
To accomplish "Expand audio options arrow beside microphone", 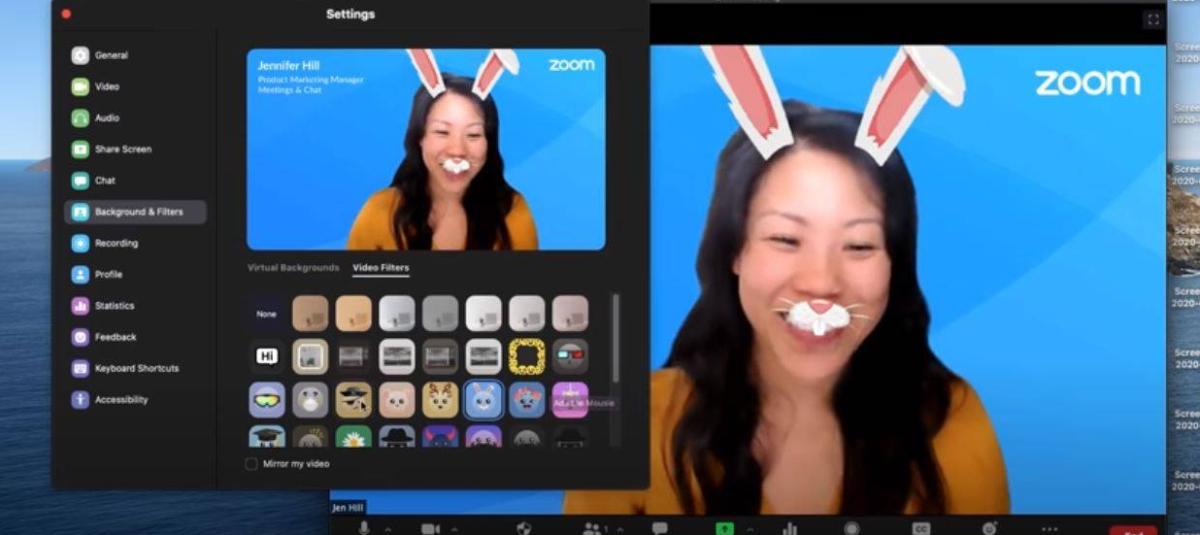I will pyautogui.click(x=388, y=528).
